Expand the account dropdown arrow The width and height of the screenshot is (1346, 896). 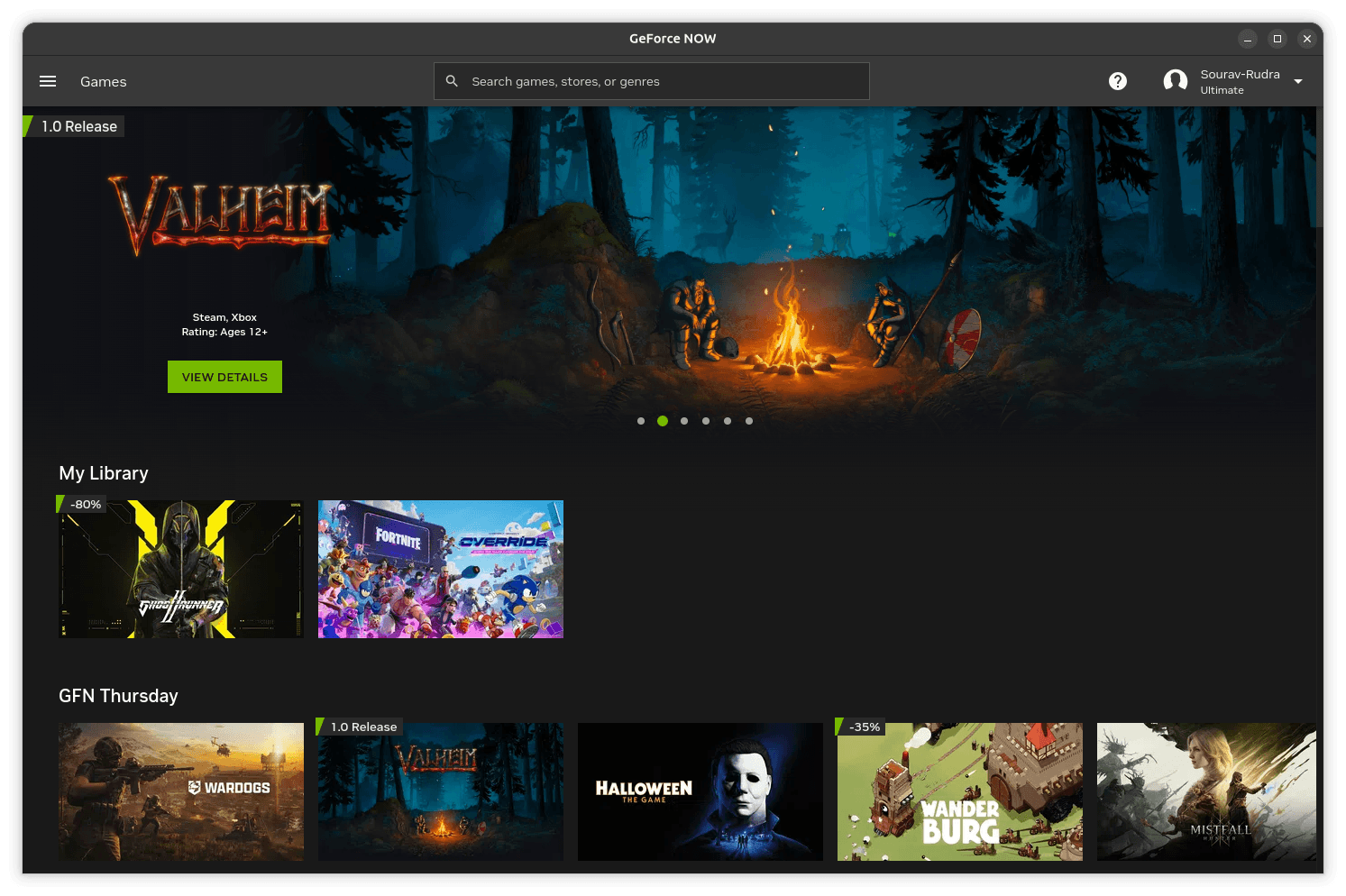1298,81
